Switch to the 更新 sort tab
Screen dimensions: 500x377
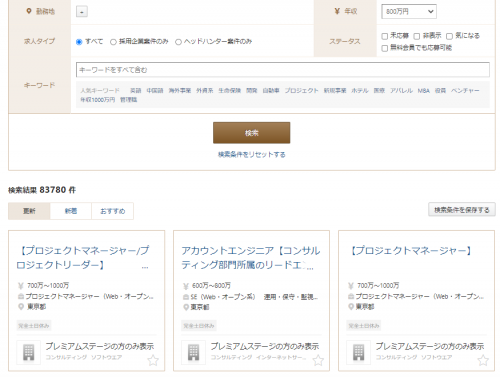pyautogui.click(x=29, y=211)
